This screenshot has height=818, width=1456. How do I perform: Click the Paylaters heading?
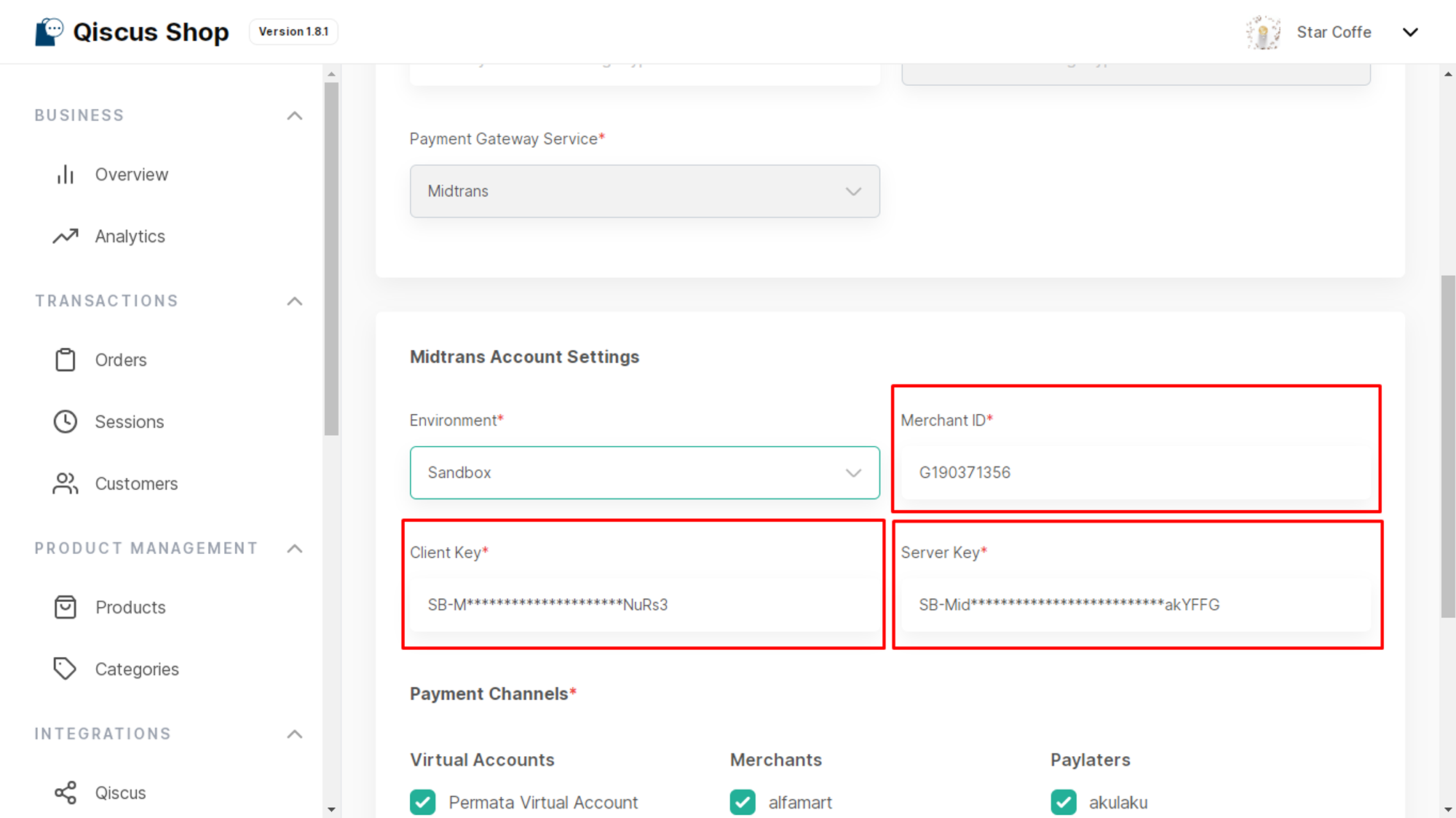pyautogui.click(x=1090, y=760)
